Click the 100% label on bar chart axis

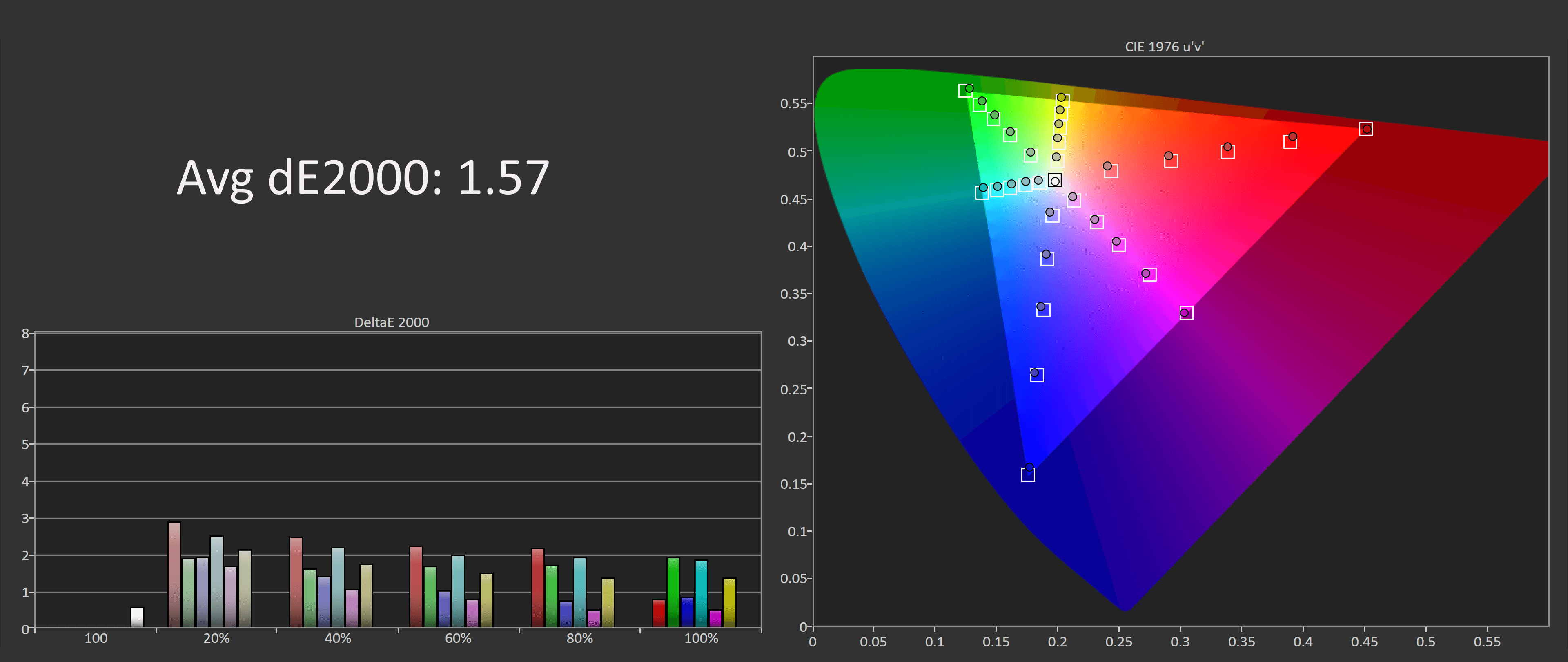tap(701, 637)
